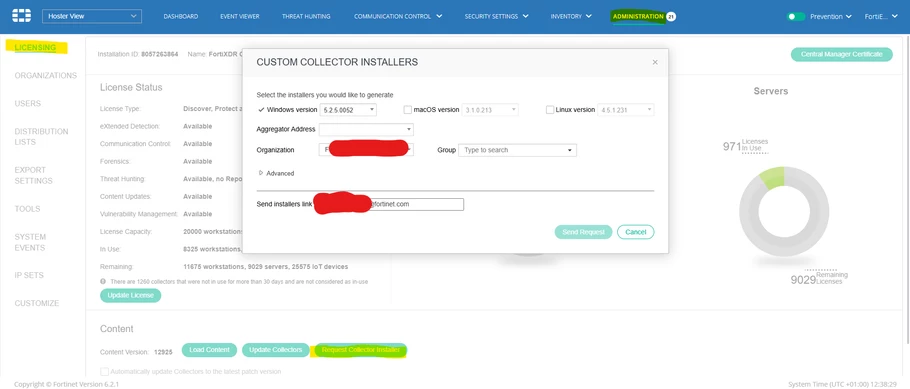Open the Communication Control menu
This screenshot has width=910, height=389.
tap(398, 16)
